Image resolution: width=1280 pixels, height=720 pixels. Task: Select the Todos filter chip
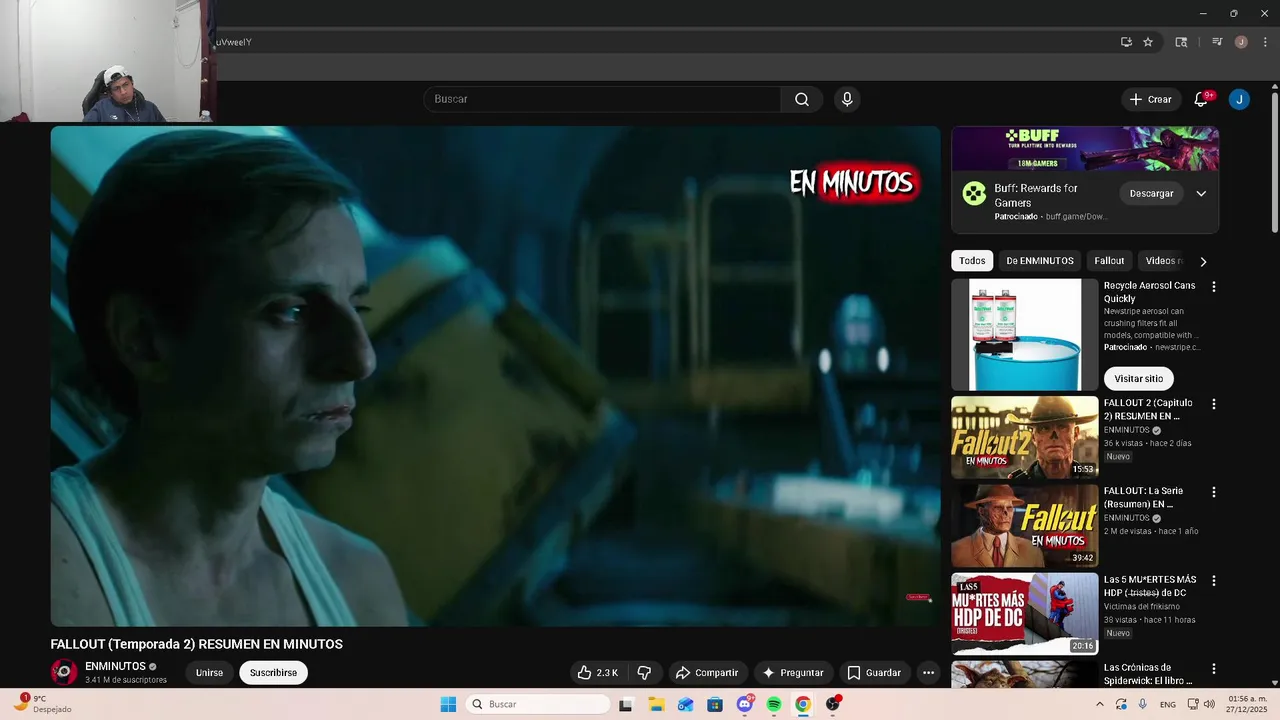pos(972,261)
